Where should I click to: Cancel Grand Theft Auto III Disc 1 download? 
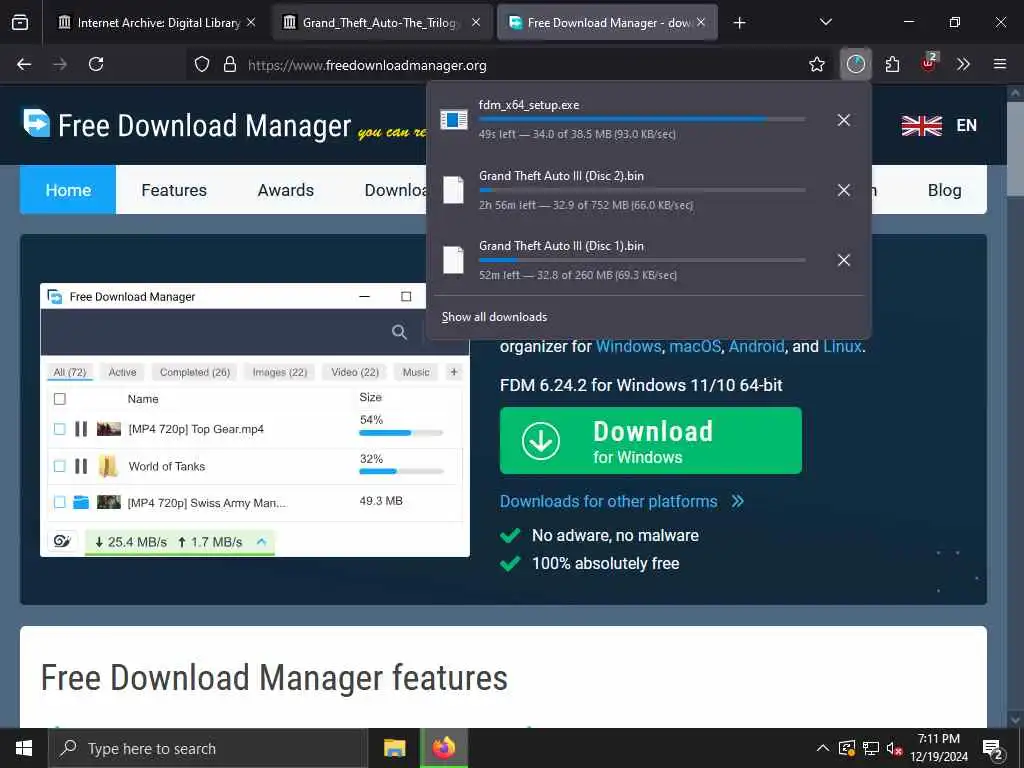[x=843, y=260]
